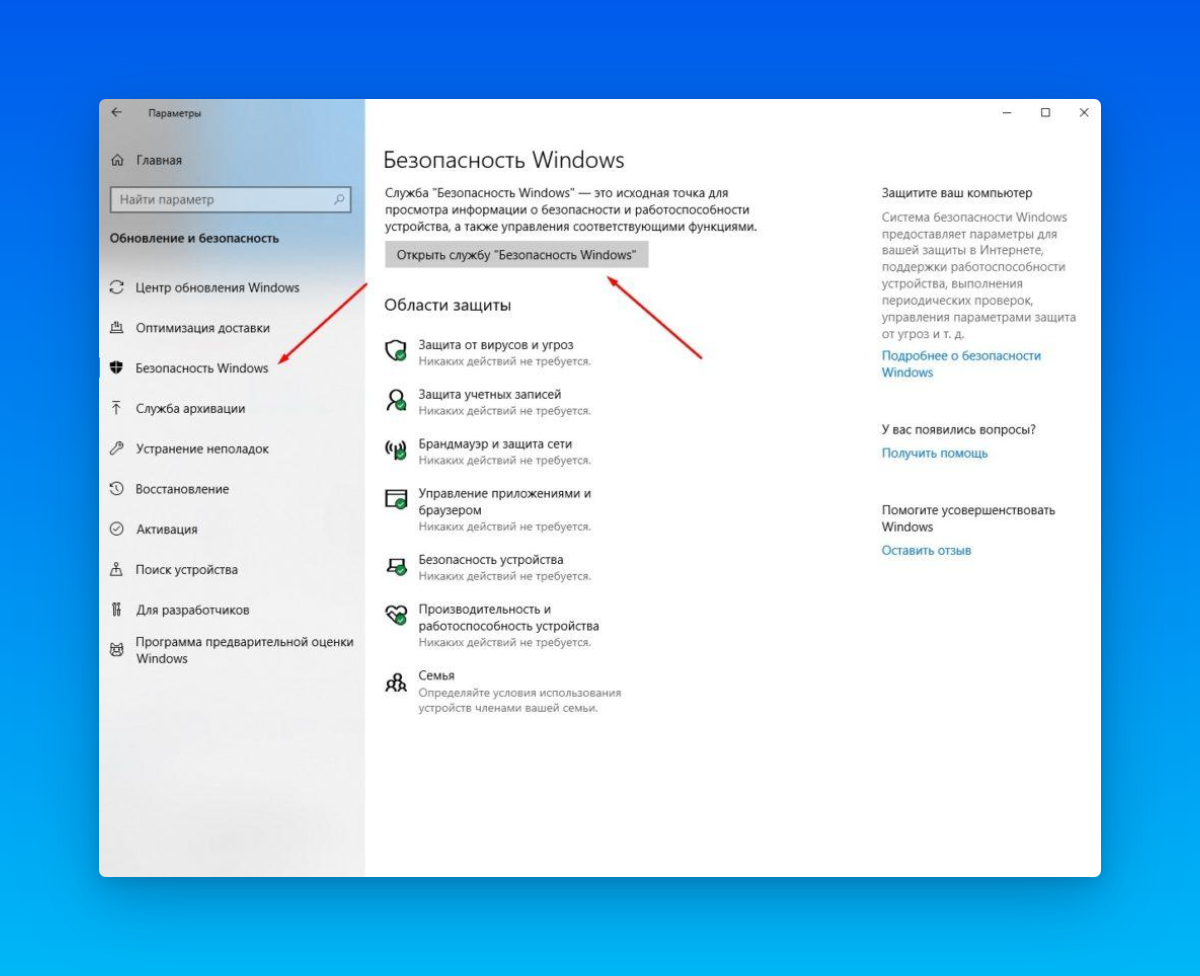The width and height of the screenshot is (1200, 976).
Task: Click the Windows Security shield icon in sidebar
Action: point(116,368)
